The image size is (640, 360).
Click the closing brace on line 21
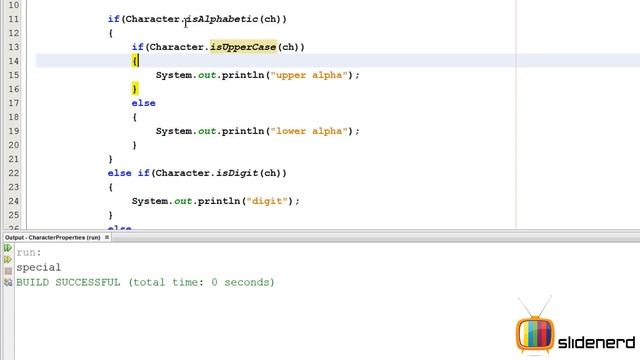coord(111,159)
